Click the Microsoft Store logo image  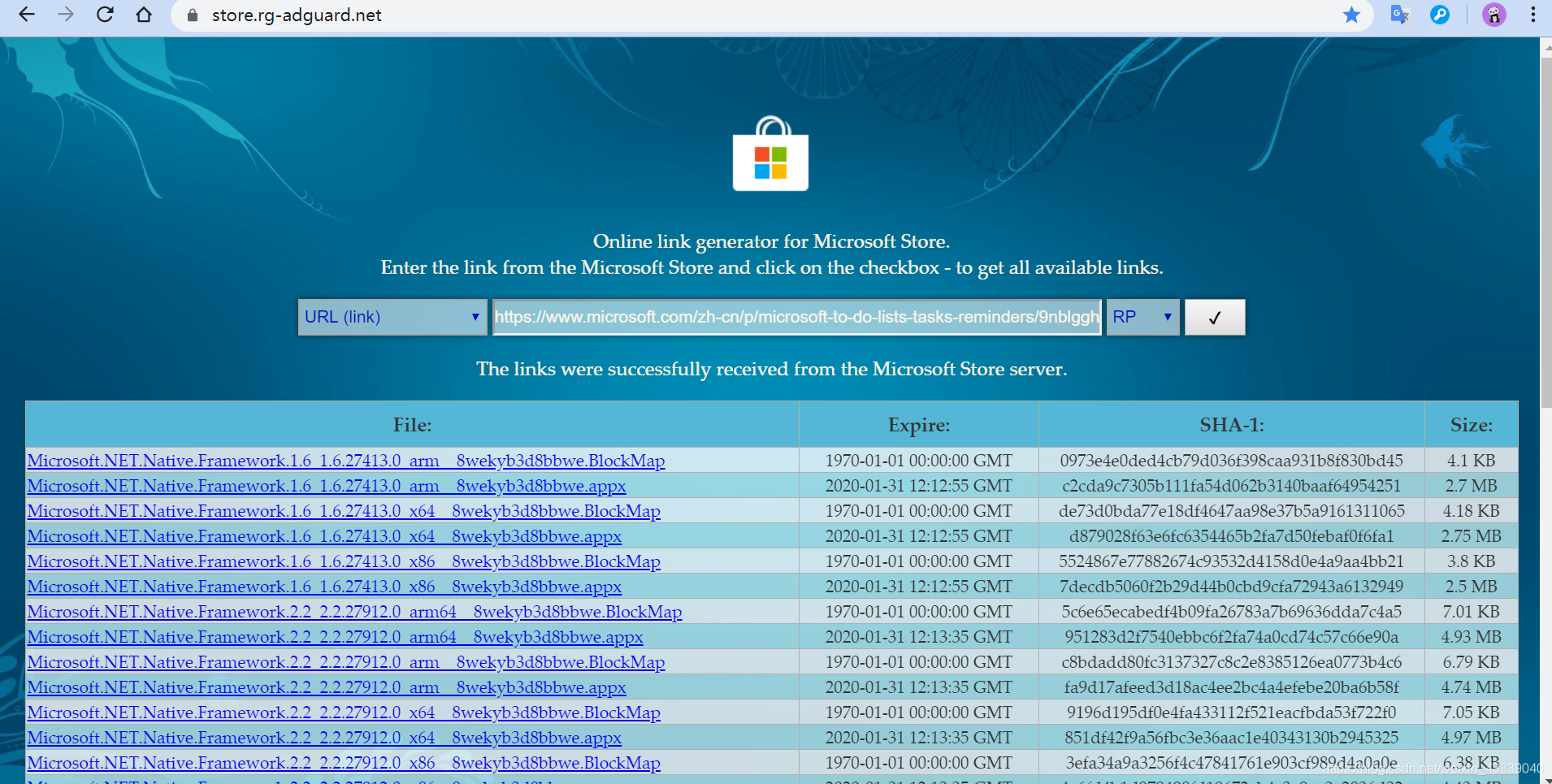coord(770,154)
